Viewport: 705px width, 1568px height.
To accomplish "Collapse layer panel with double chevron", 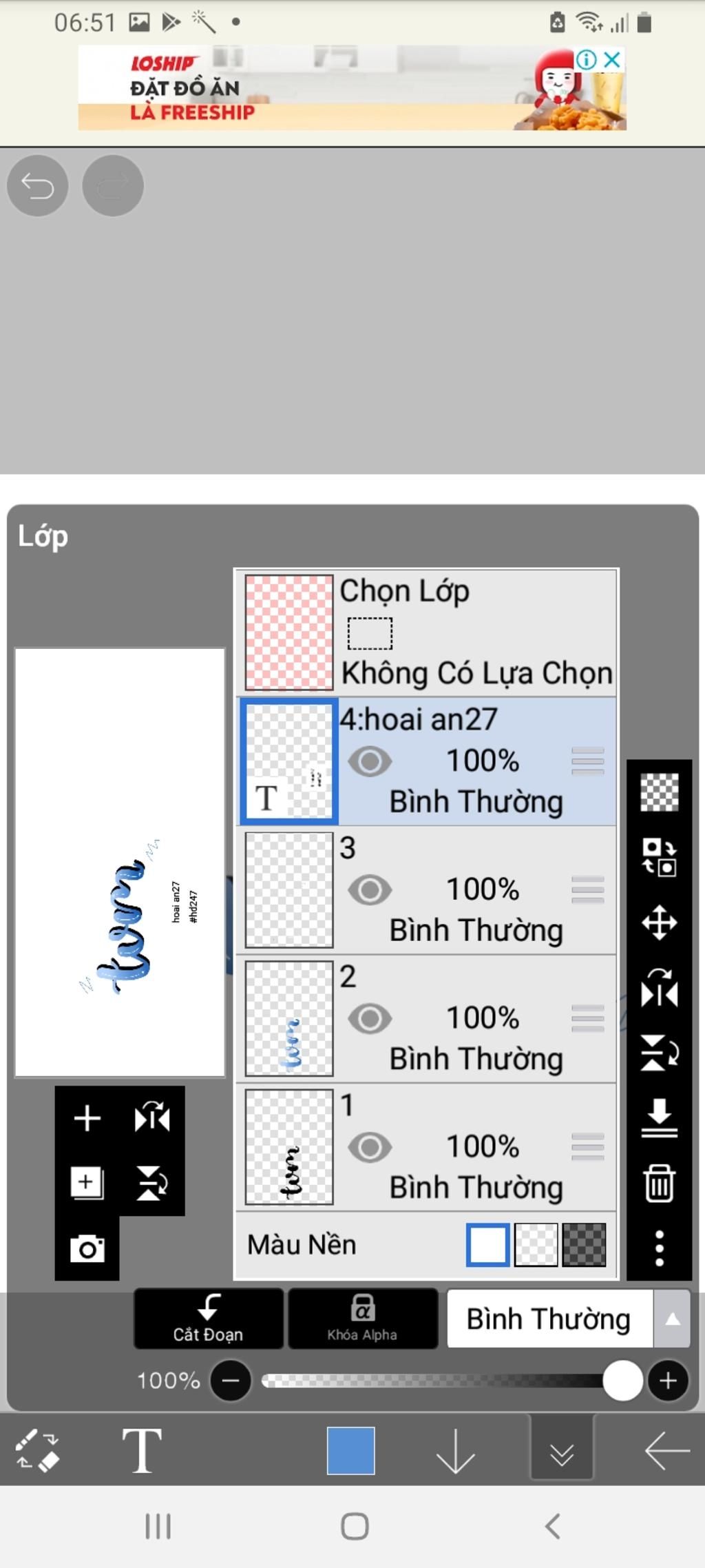I will [x=562, y=1450].
